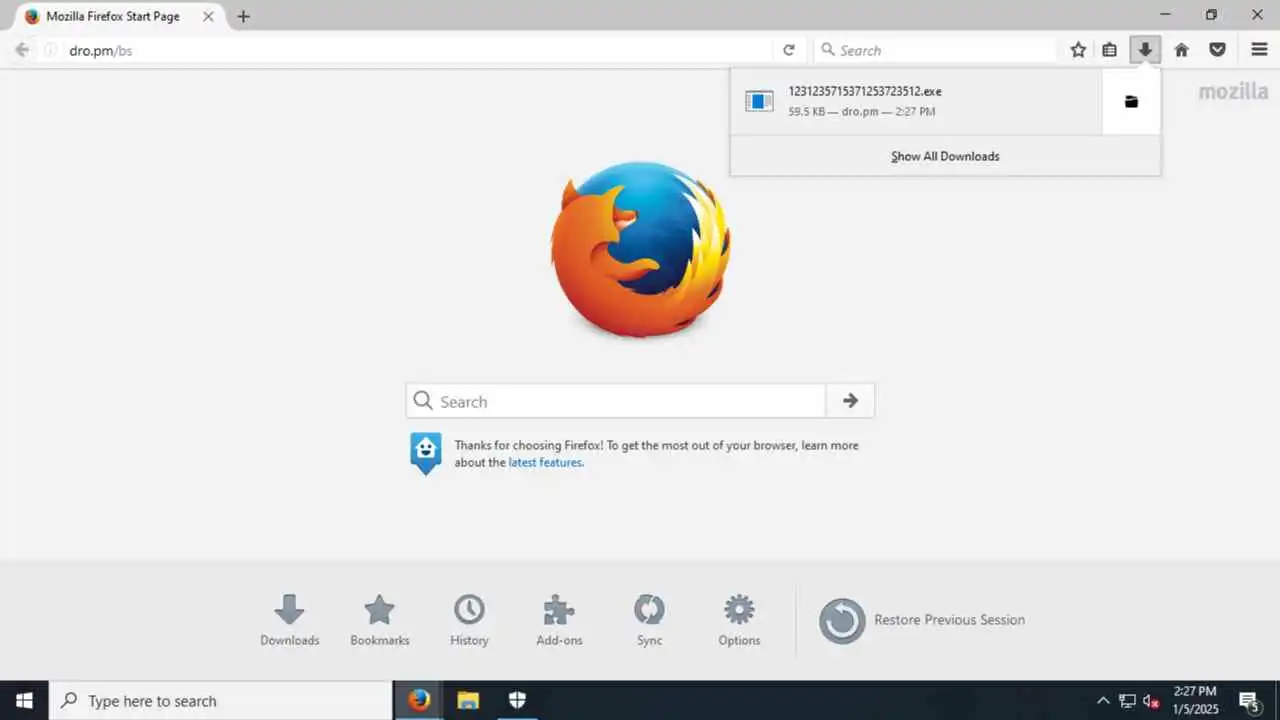Open the Action Center notifications icon
This screenshot has height=720, width=1280.
[1249, 701]
